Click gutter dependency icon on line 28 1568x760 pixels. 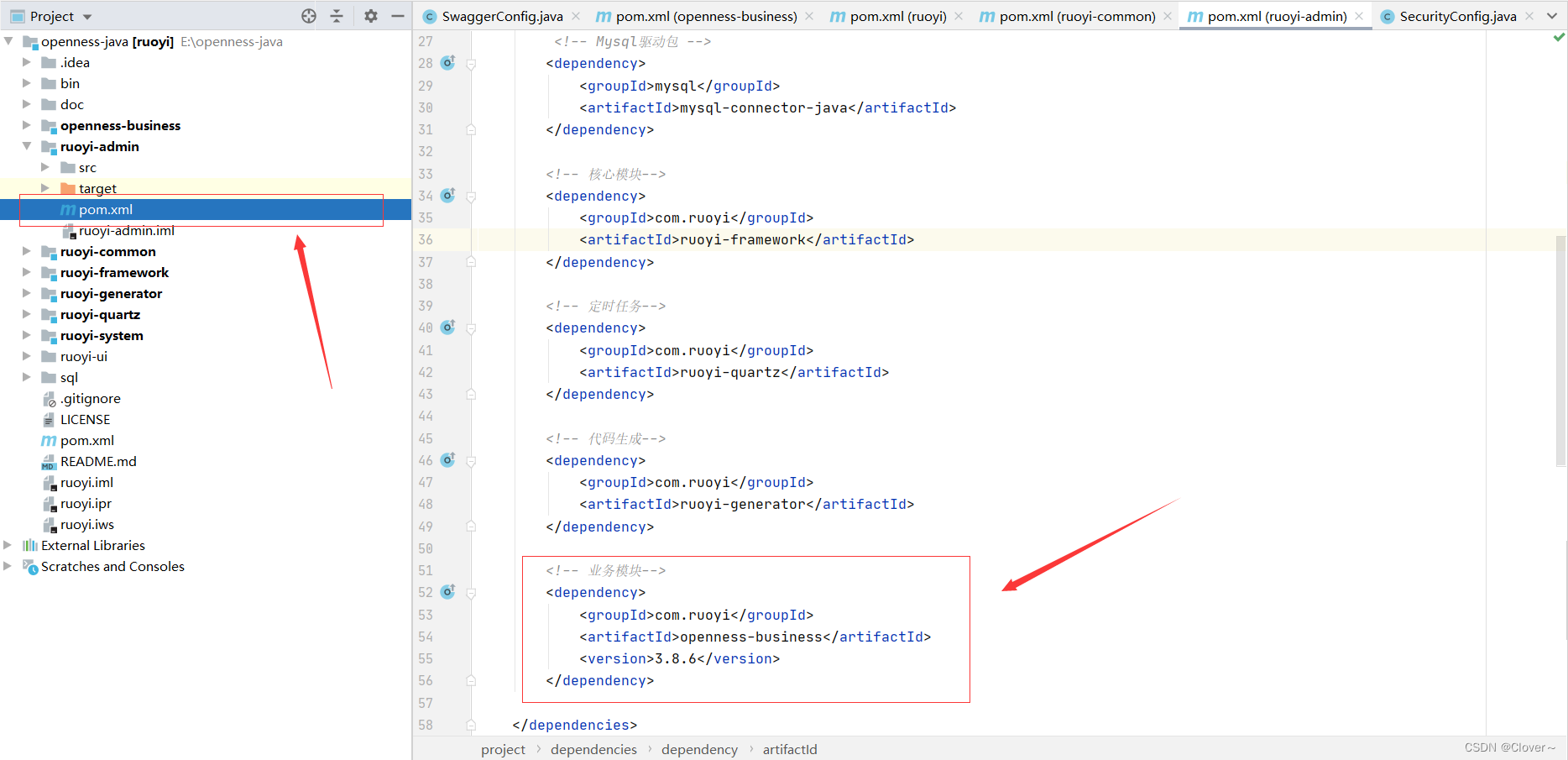[448, 62]
